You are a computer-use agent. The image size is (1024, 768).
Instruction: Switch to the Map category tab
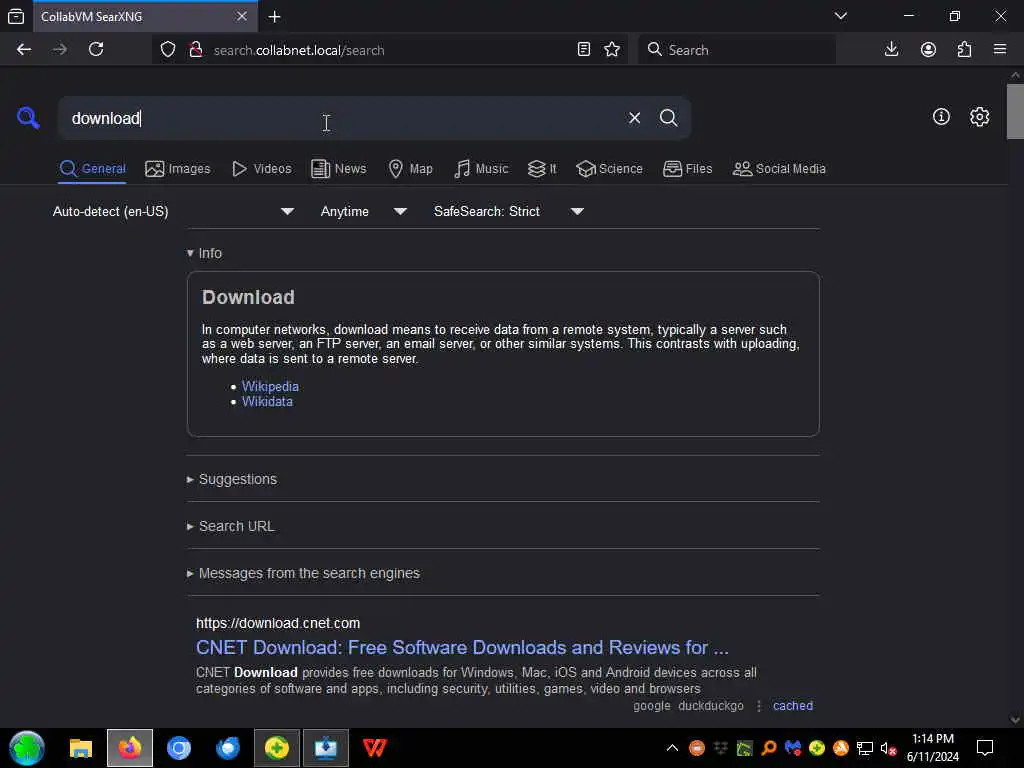[411, 169]
